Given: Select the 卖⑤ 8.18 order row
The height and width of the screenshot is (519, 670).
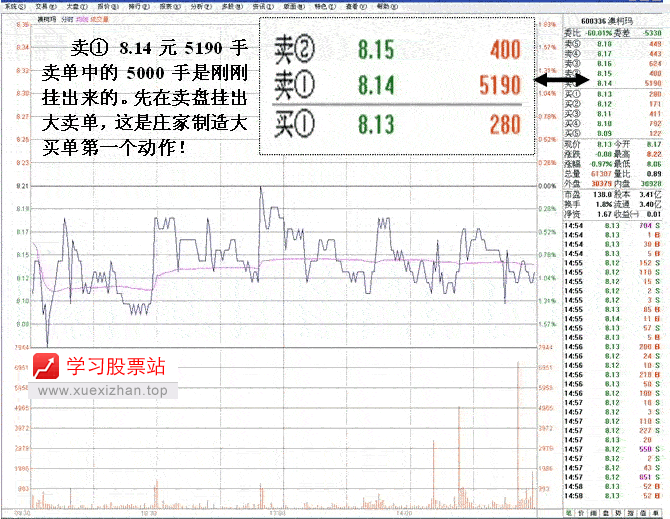Looking at the screenshot, I should coord(613,44).
